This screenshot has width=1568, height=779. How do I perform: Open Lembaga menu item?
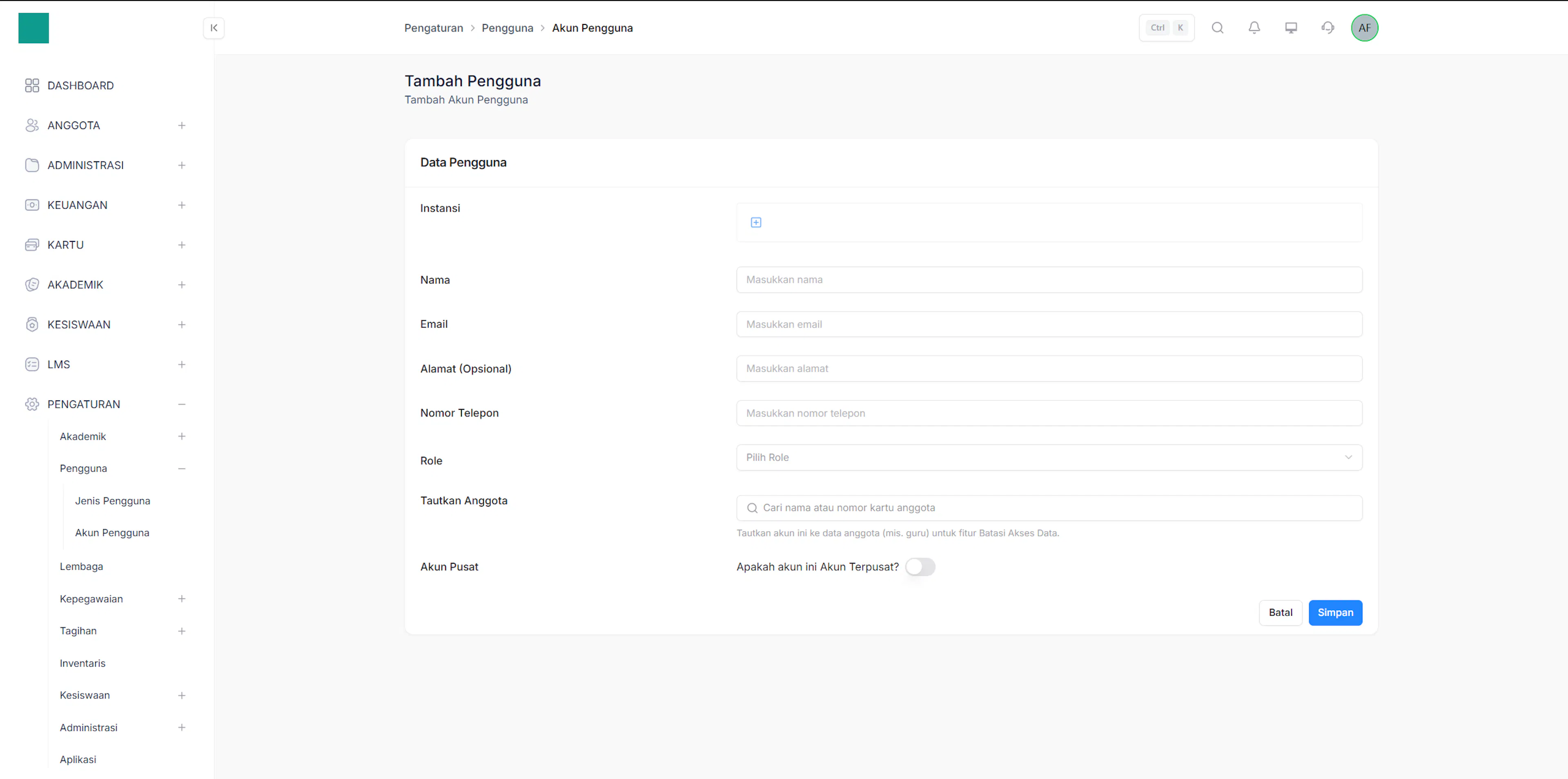tap(82, 567)
